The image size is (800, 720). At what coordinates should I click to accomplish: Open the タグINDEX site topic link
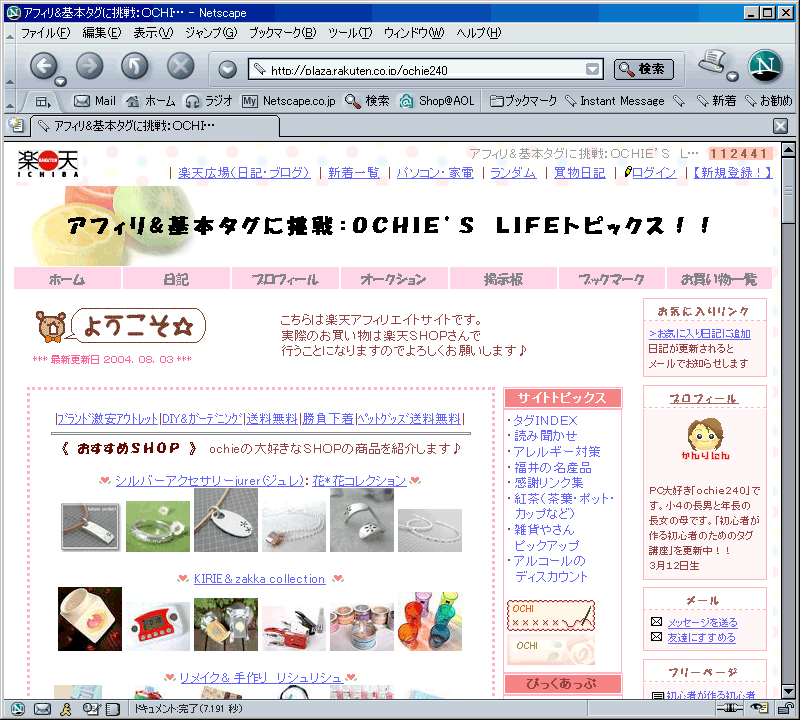coord(545,420)
